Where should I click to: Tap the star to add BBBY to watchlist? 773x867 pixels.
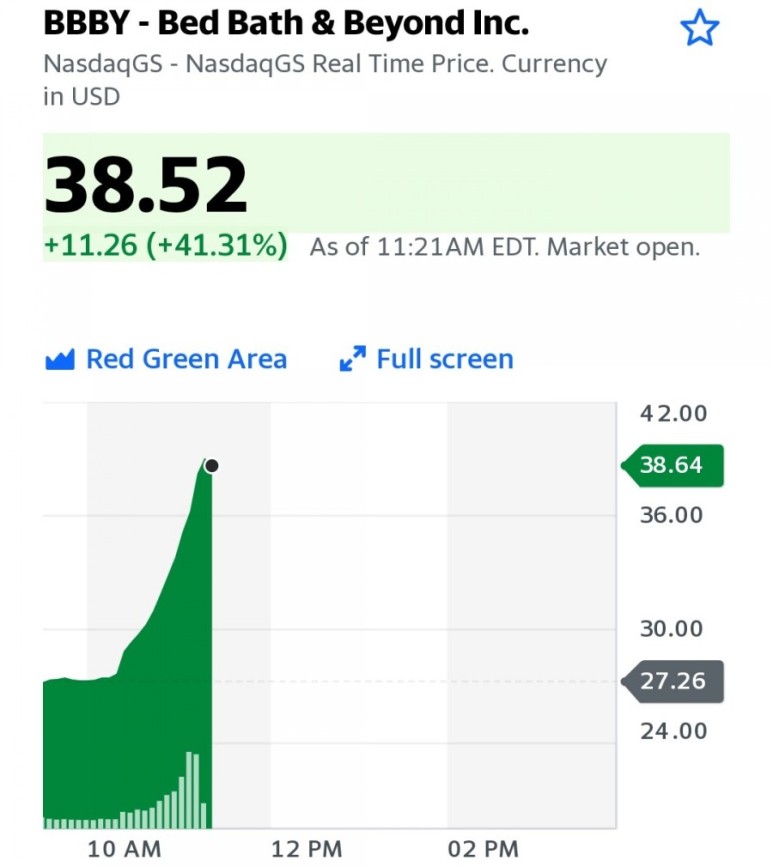coord(699,27)
